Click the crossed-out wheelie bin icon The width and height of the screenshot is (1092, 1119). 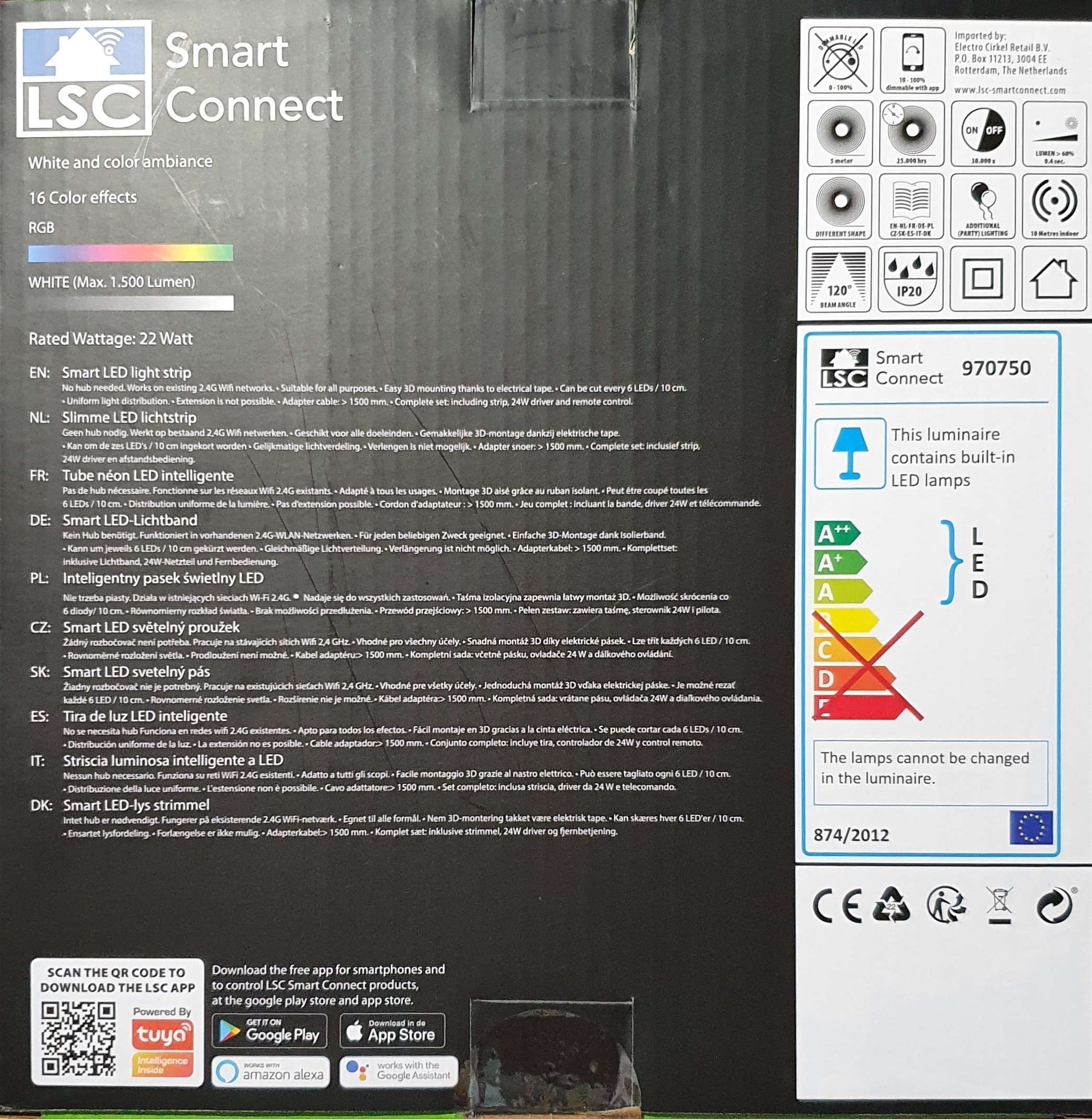click(999, 905)
